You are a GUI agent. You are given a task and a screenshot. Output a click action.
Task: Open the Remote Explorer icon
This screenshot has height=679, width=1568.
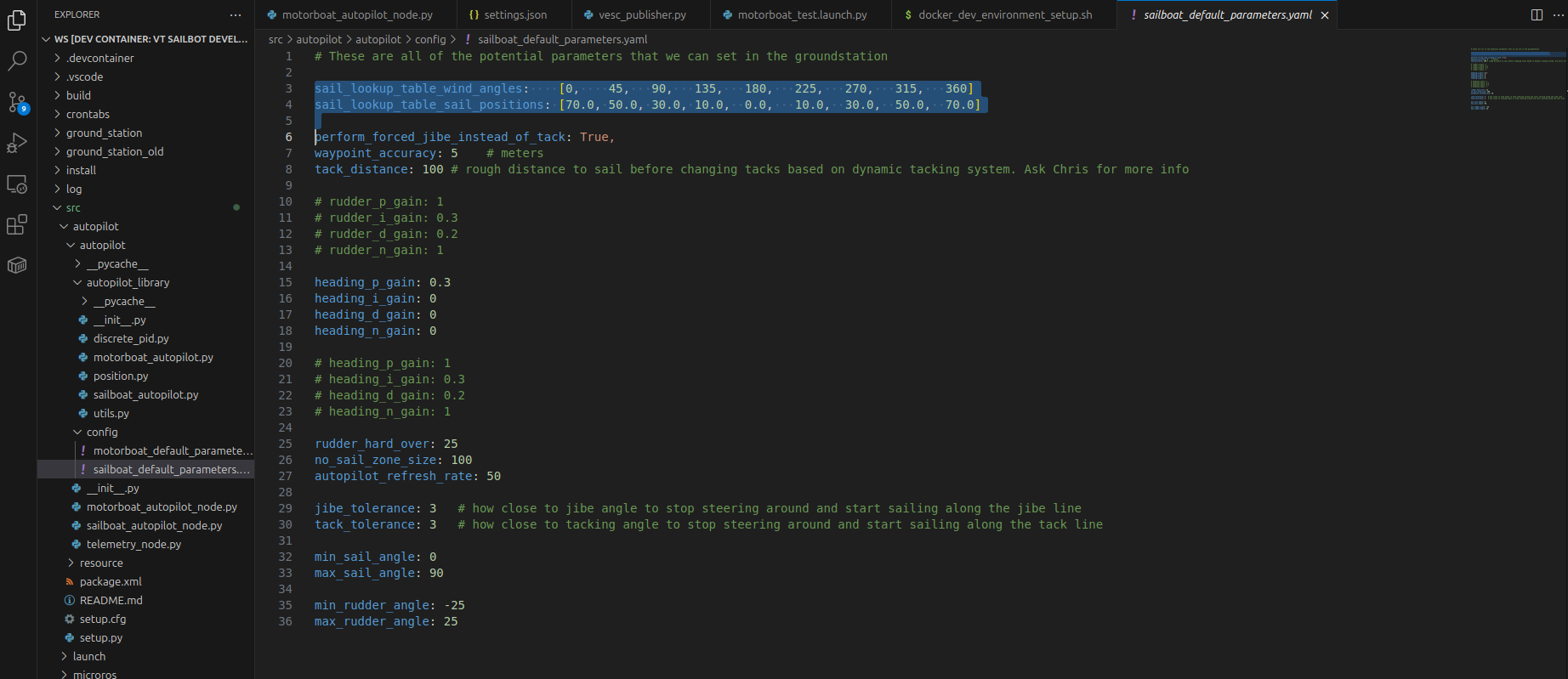click(x=17, y=184)
